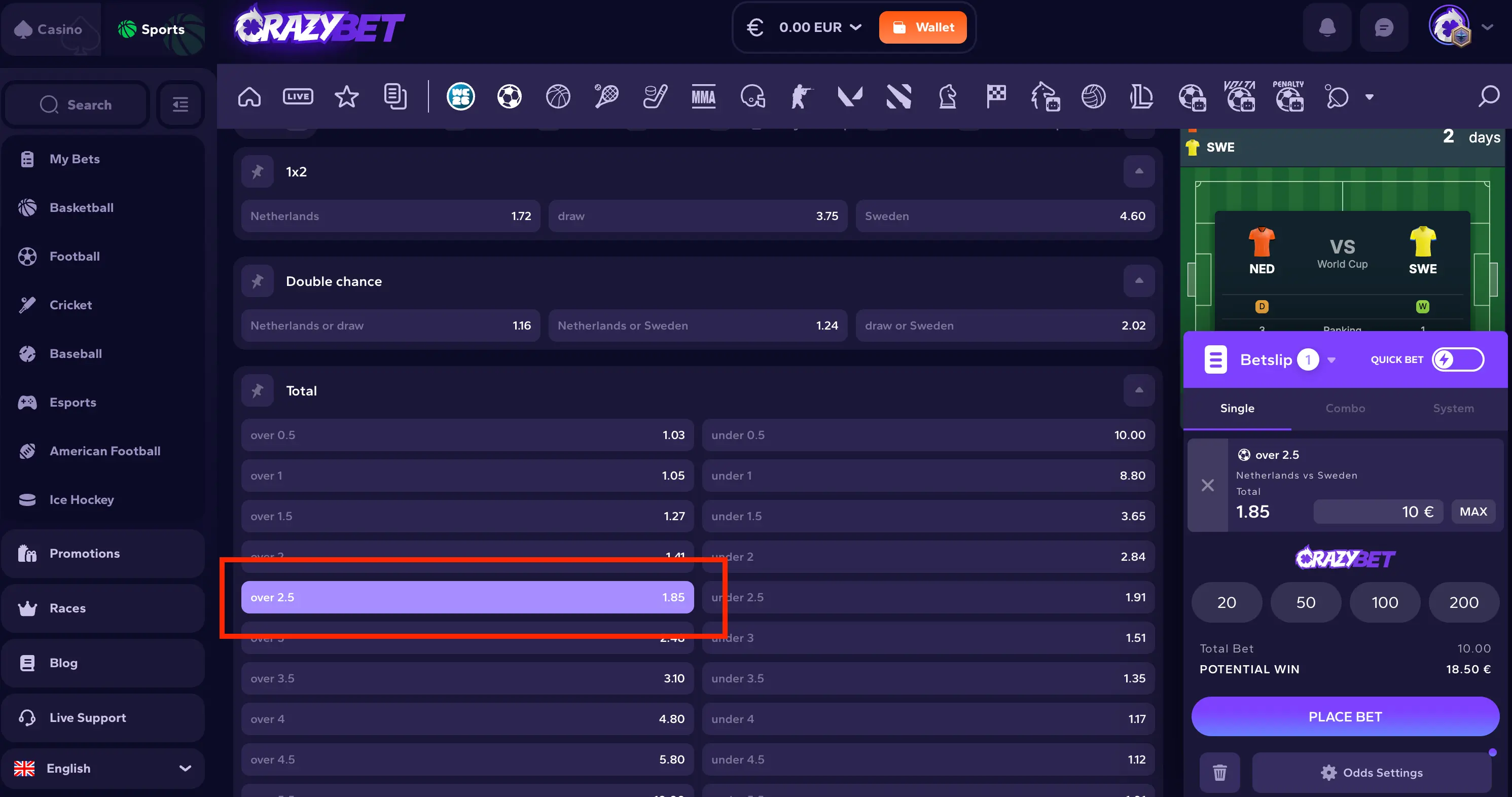Click the sidebar Search field
1512x797 pixels.
coord(76,104)
